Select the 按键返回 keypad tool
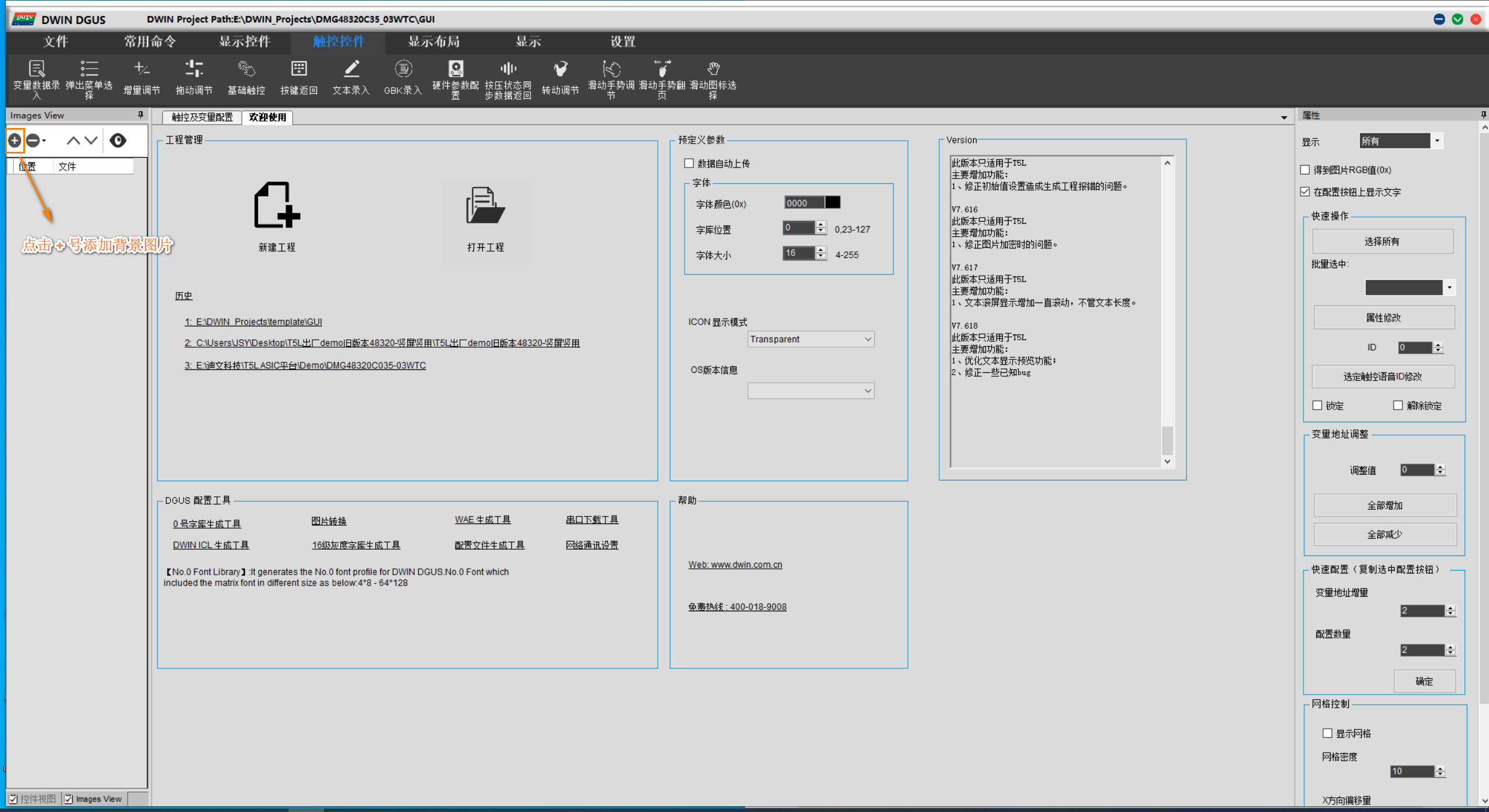This screenshot has height=812, width=1489. click(298, 78)
